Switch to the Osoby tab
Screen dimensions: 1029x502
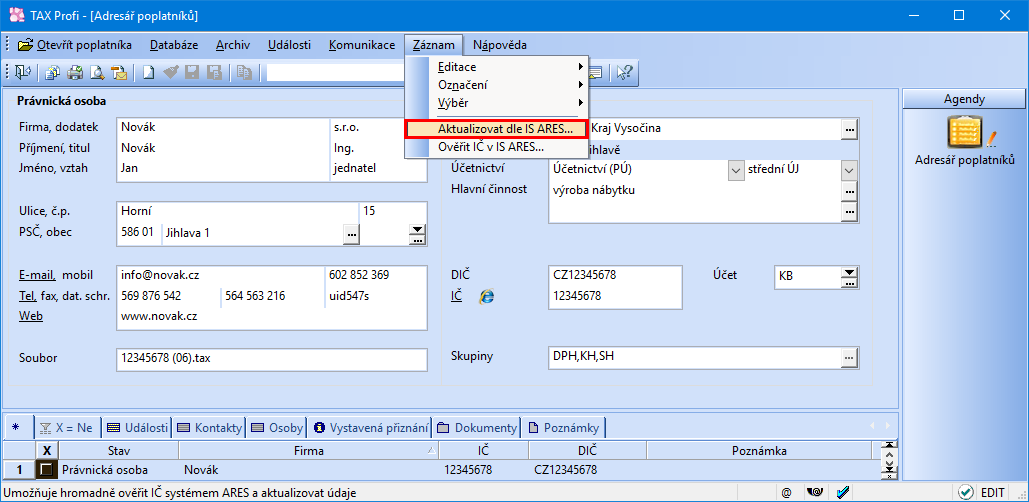click(x=276, y=428)
